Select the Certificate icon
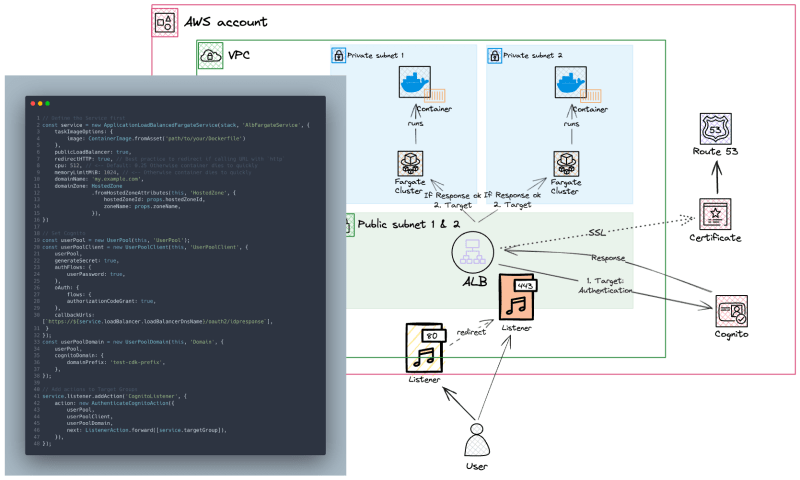Image resolution: width=800 pixels, height=480 pixels. click(715, 214)
